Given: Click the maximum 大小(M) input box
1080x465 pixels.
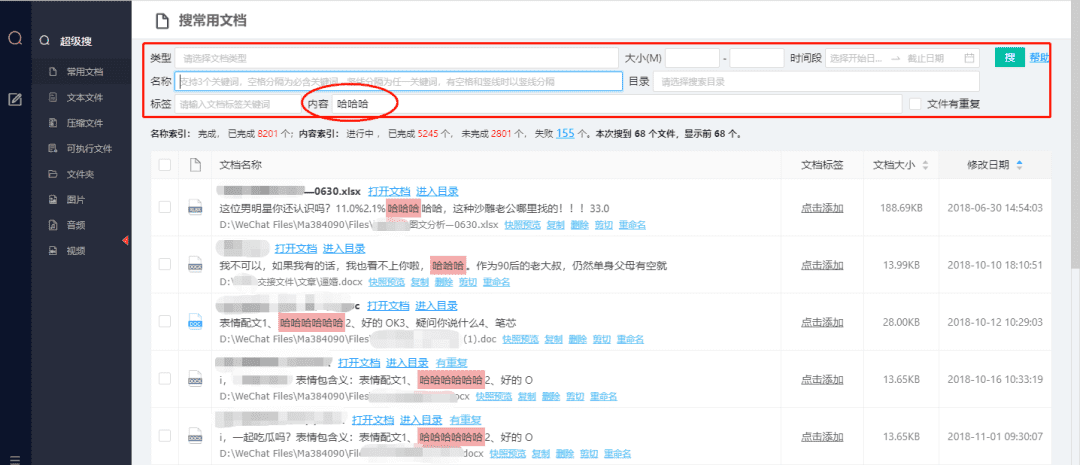Looking at the screenshot, I should [756, 59].
